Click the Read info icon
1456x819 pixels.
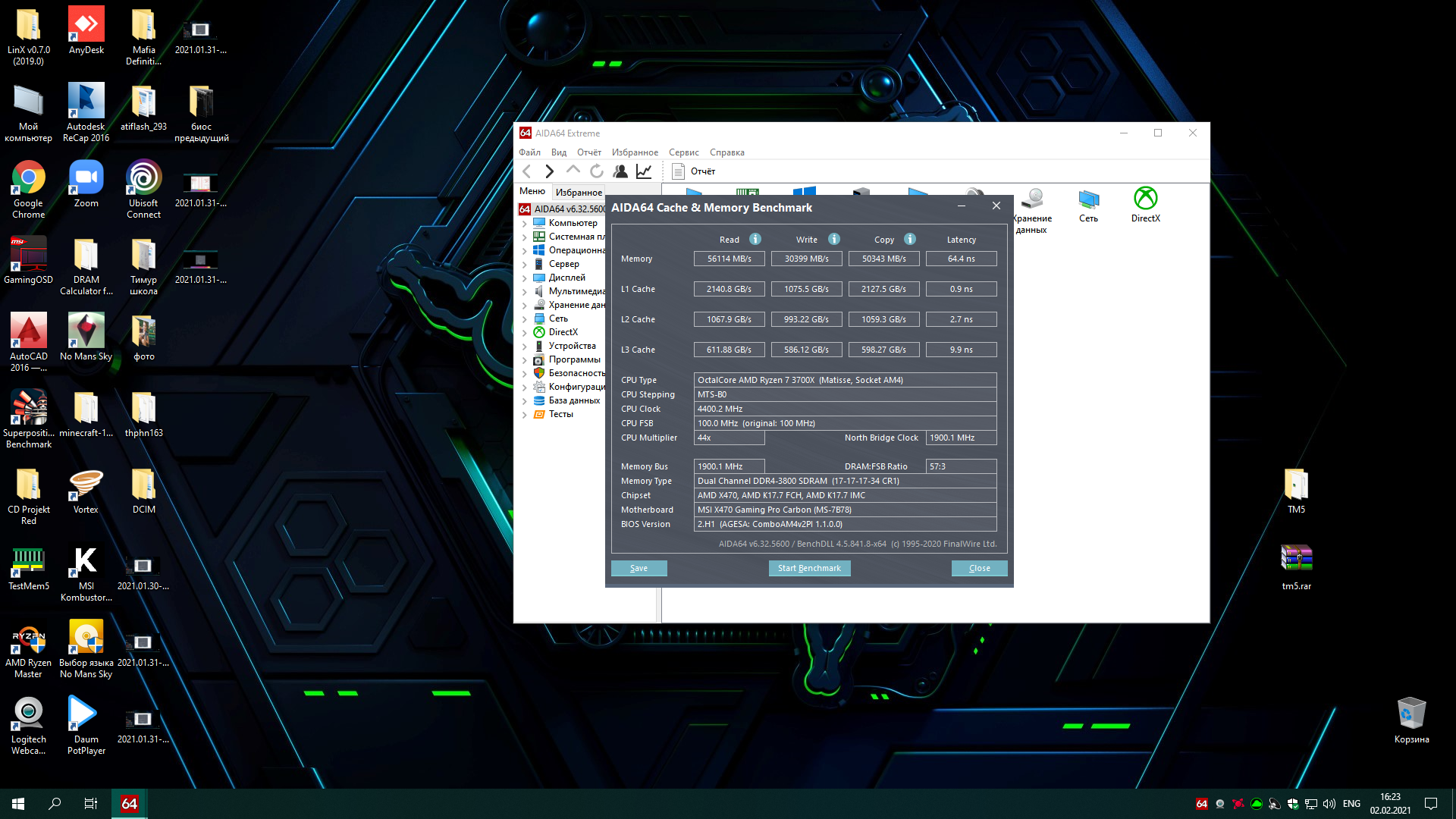[755, 239]
